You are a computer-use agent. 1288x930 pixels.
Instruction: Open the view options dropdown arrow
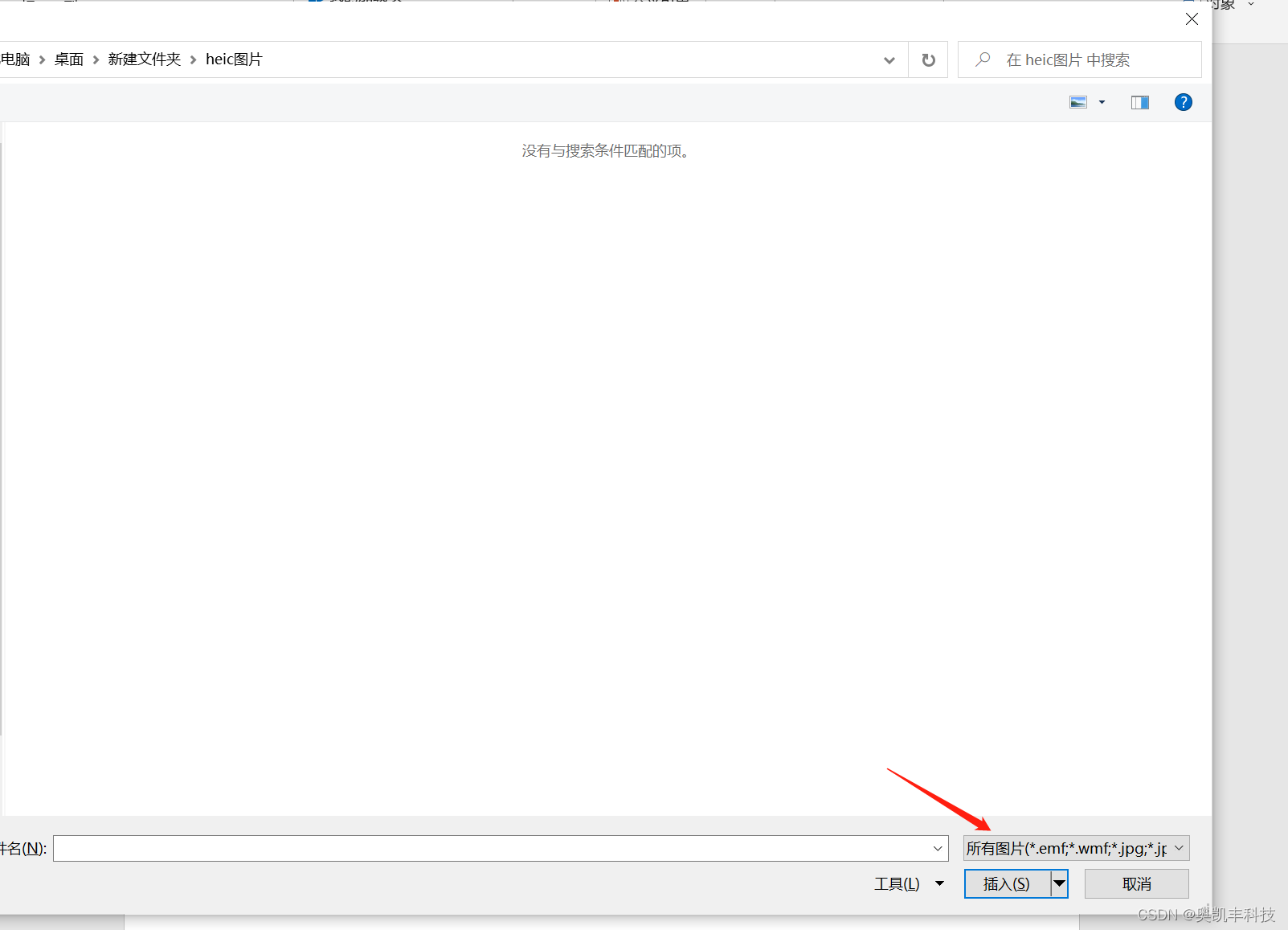coord(1102,102)
